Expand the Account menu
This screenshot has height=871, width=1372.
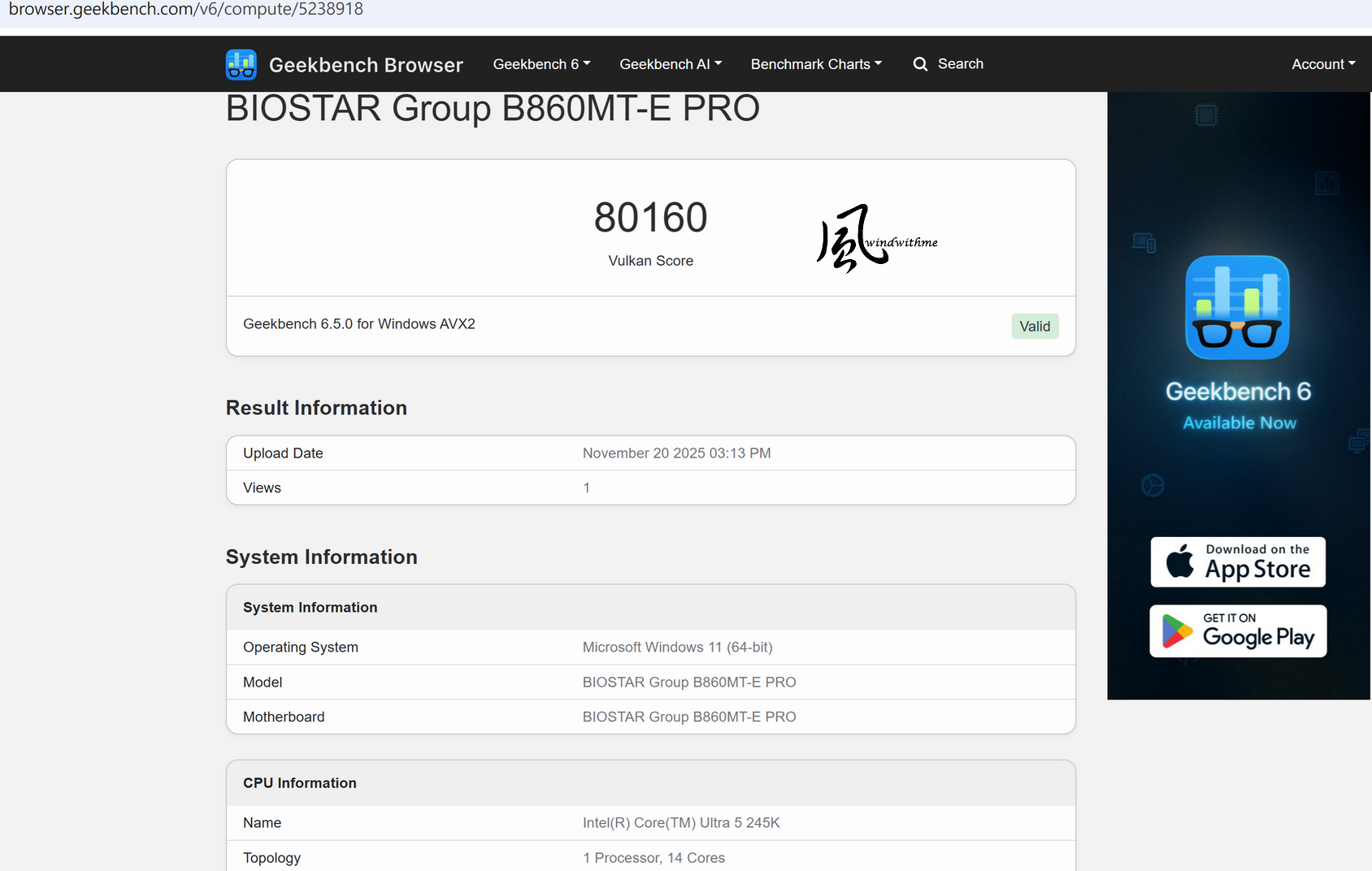point(1322,64)
